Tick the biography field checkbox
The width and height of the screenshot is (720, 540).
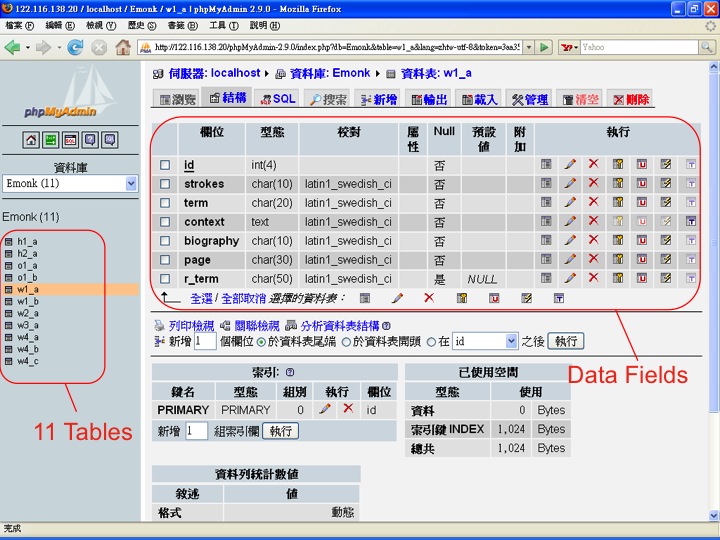(x=165, y=241)
